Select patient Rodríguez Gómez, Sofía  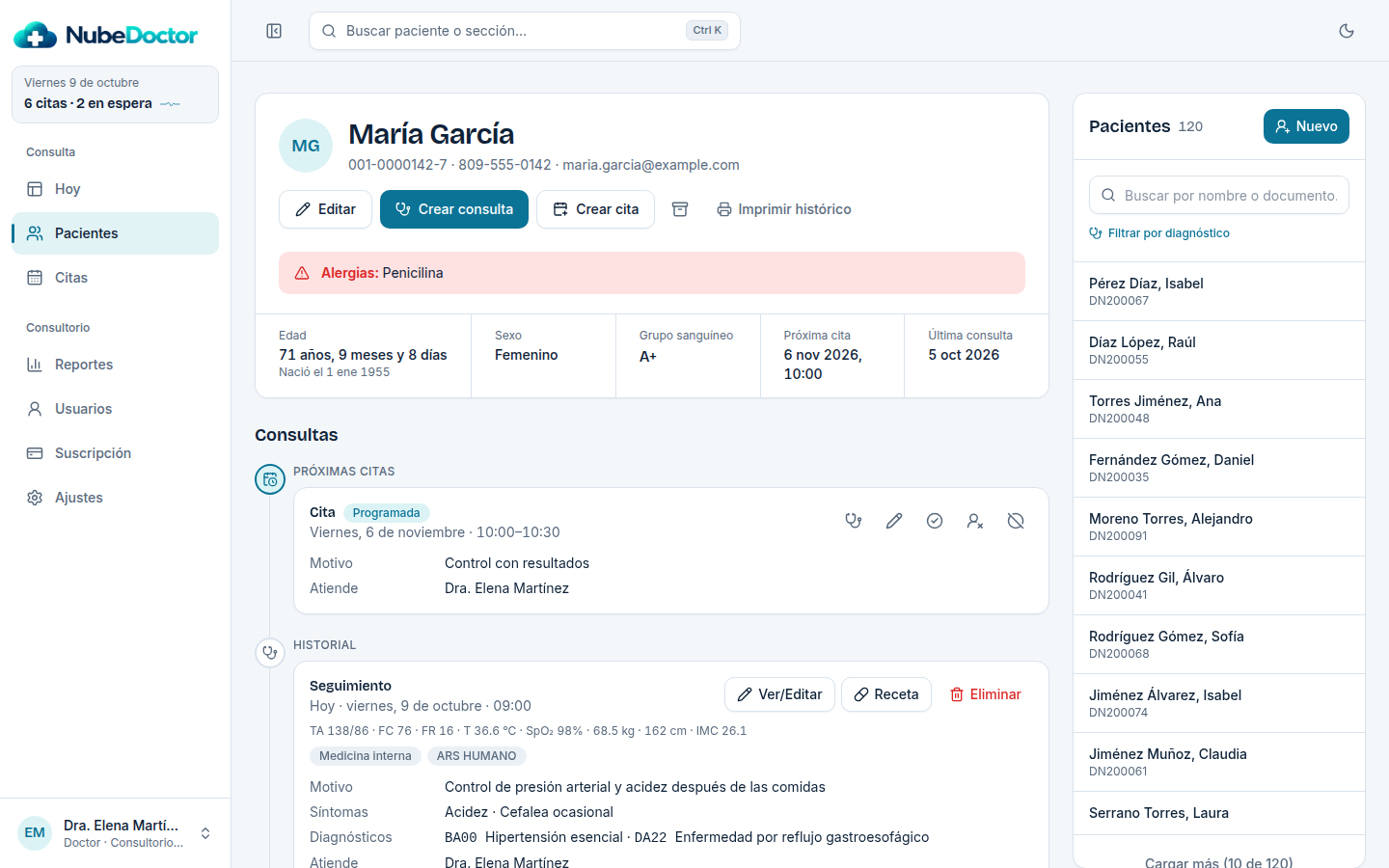point(1219,644)
